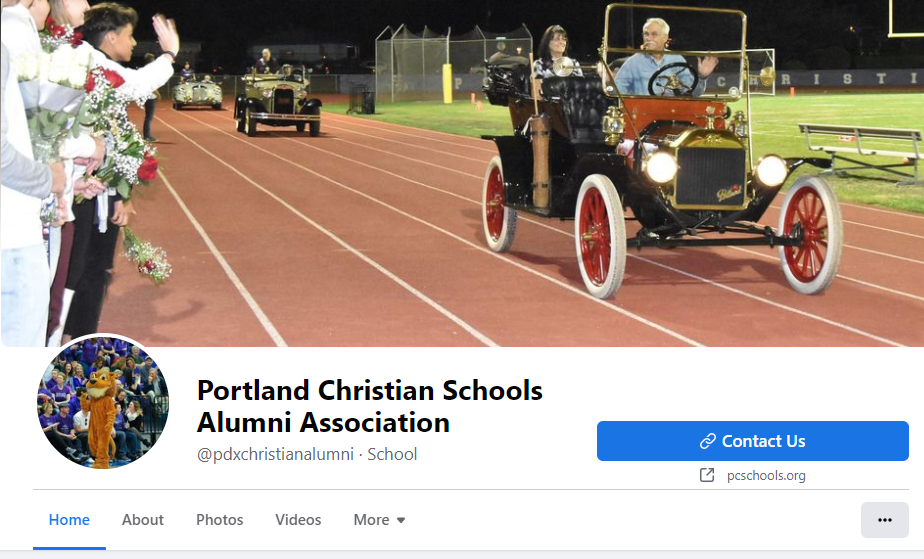Image resolution: width=924 pixels, height=559 pixels.
Task: Click the external link icon beside pcschools.org
Action: pyautogui.click(x=707, y=475)
